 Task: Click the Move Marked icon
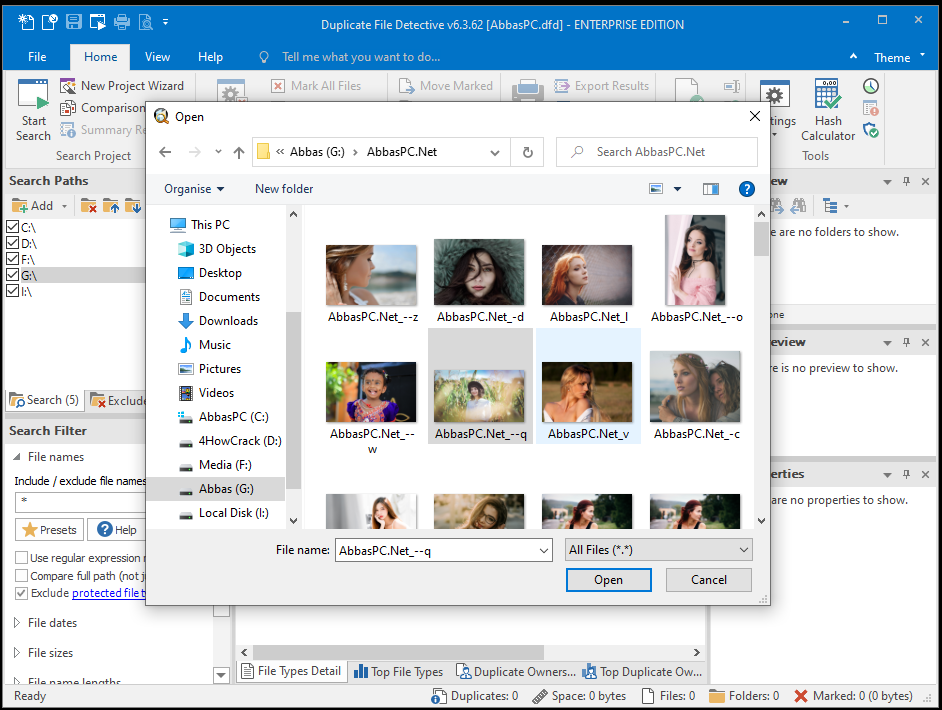click(407, 86)
